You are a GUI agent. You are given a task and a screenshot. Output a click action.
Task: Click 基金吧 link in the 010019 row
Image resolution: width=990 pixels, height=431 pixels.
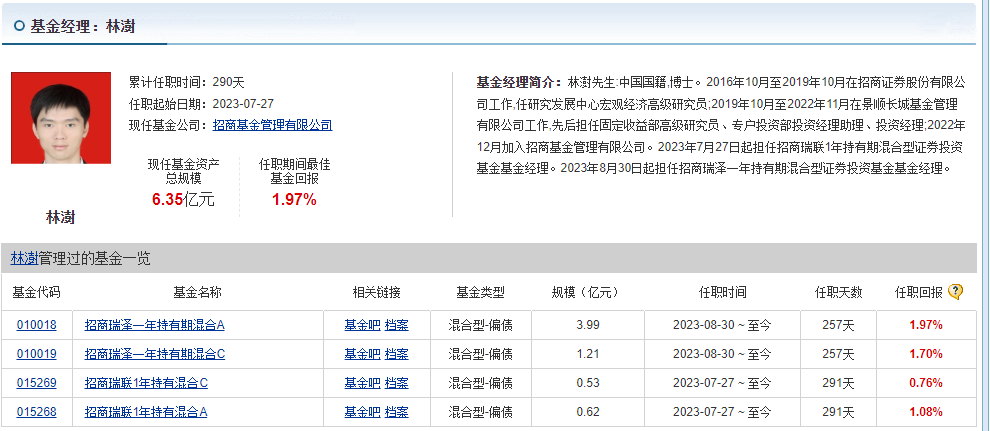coord(362,355)
